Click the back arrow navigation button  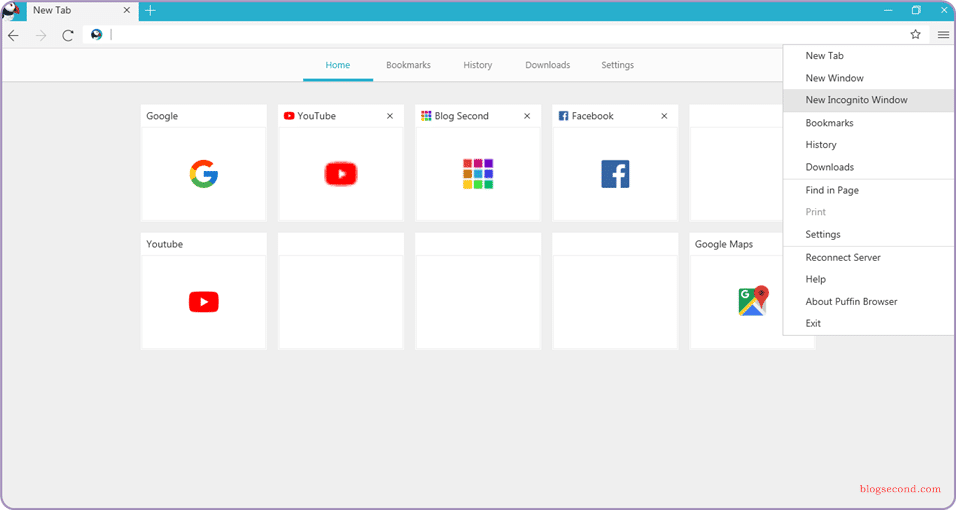pyautogui.click(x=13, y=35)
